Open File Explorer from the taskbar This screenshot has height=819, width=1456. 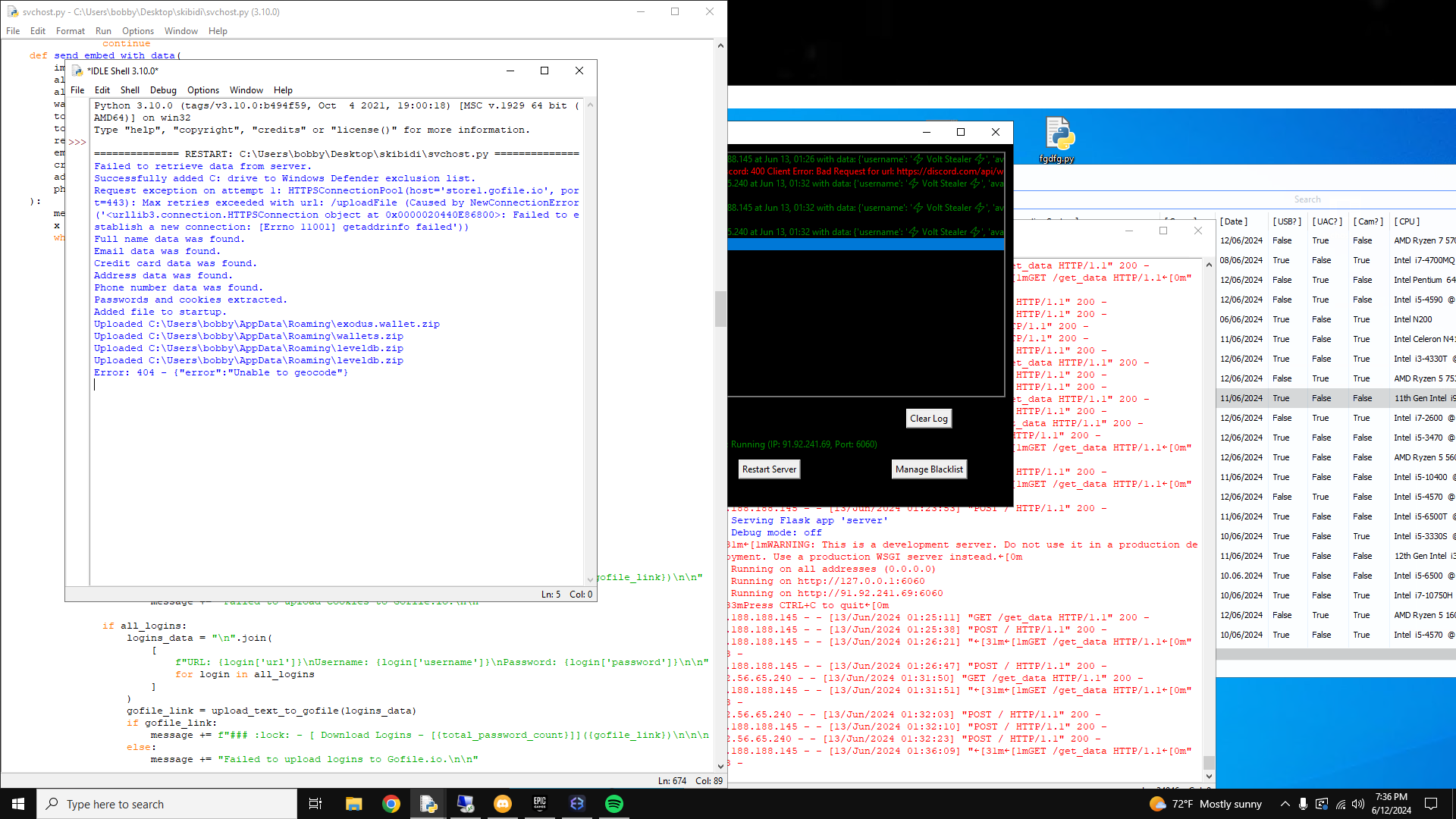[x=353, y=804]
